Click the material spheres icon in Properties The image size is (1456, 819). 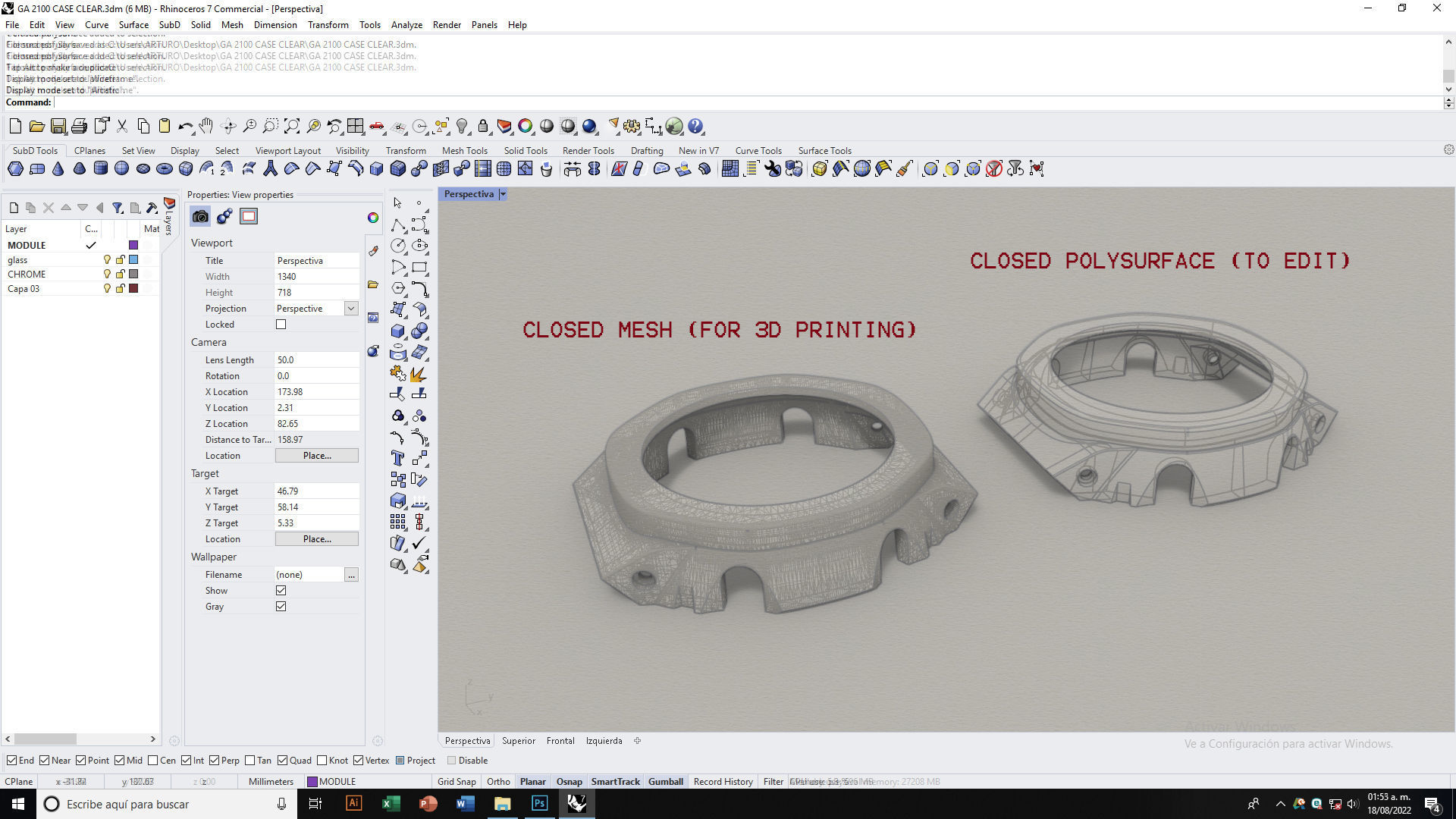pos(224,217)
